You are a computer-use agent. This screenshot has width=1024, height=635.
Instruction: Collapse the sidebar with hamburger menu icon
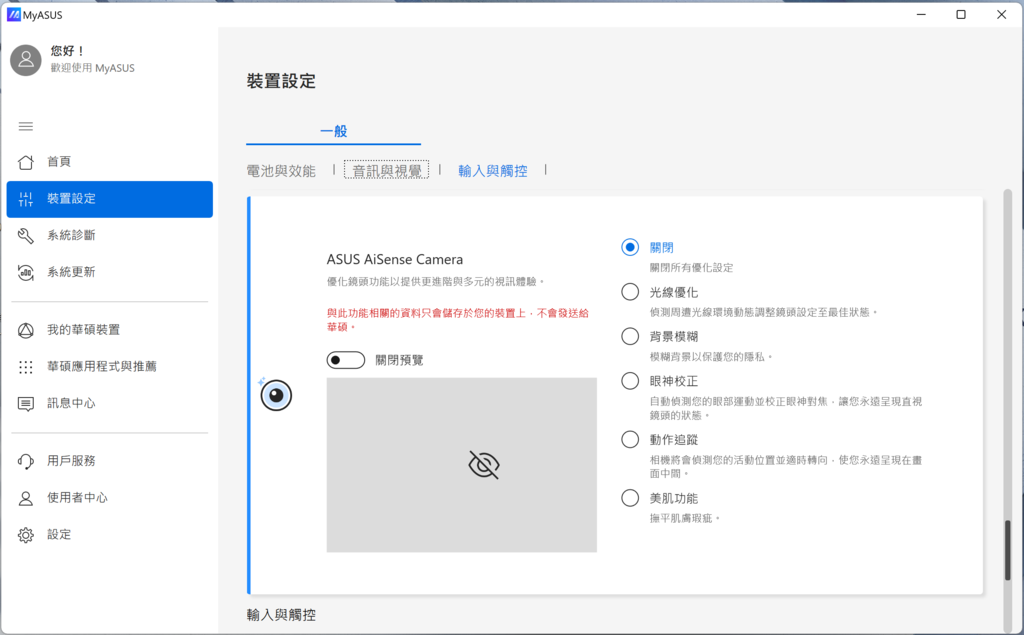[x=25, y=126]
